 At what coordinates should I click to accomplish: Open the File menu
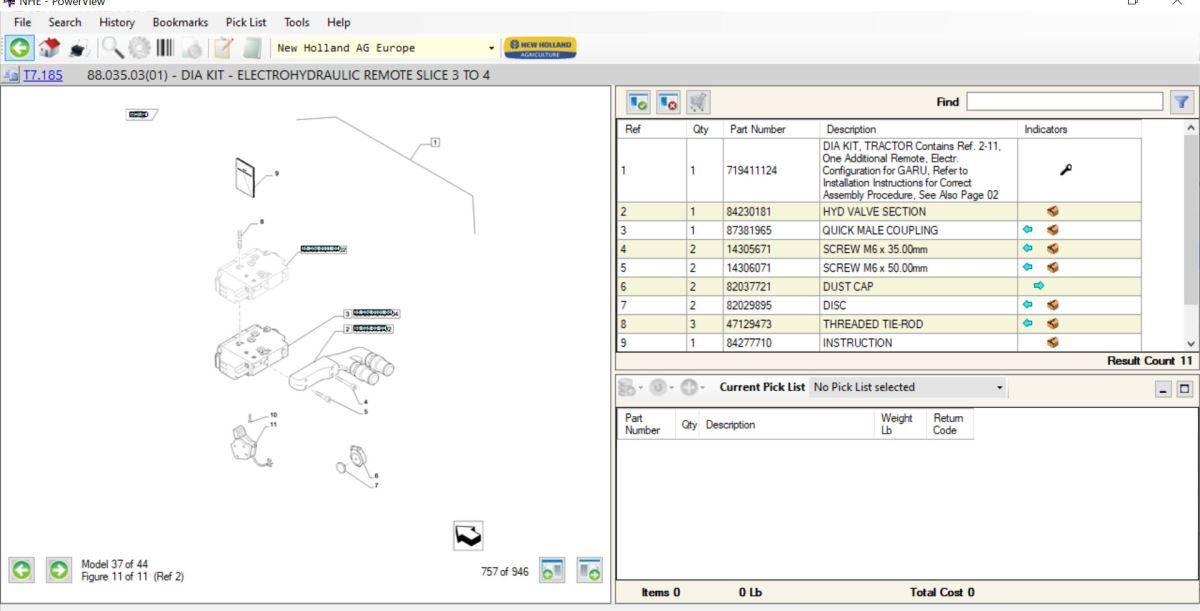tap(22, 22)
